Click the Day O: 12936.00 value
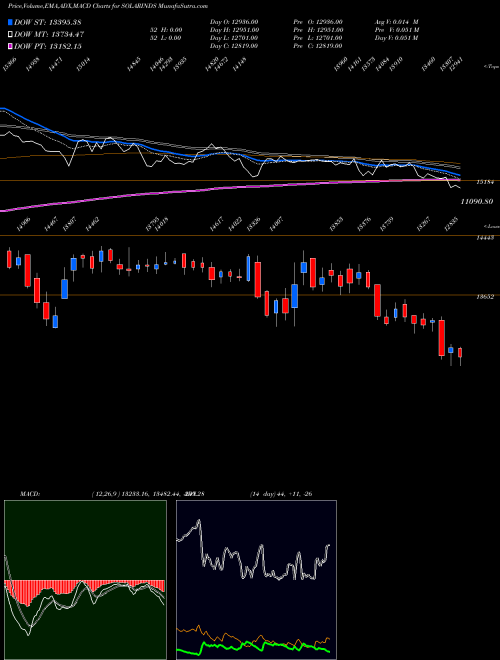Screen dimensions: 500x660 pos(234,22)
